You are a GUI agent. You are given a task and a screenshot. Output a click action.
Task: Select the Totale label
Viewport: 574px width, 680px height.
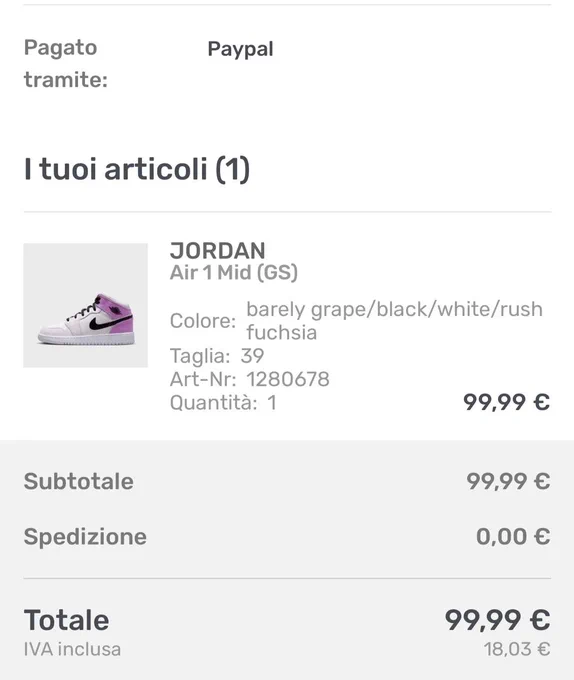coord(66,620)
